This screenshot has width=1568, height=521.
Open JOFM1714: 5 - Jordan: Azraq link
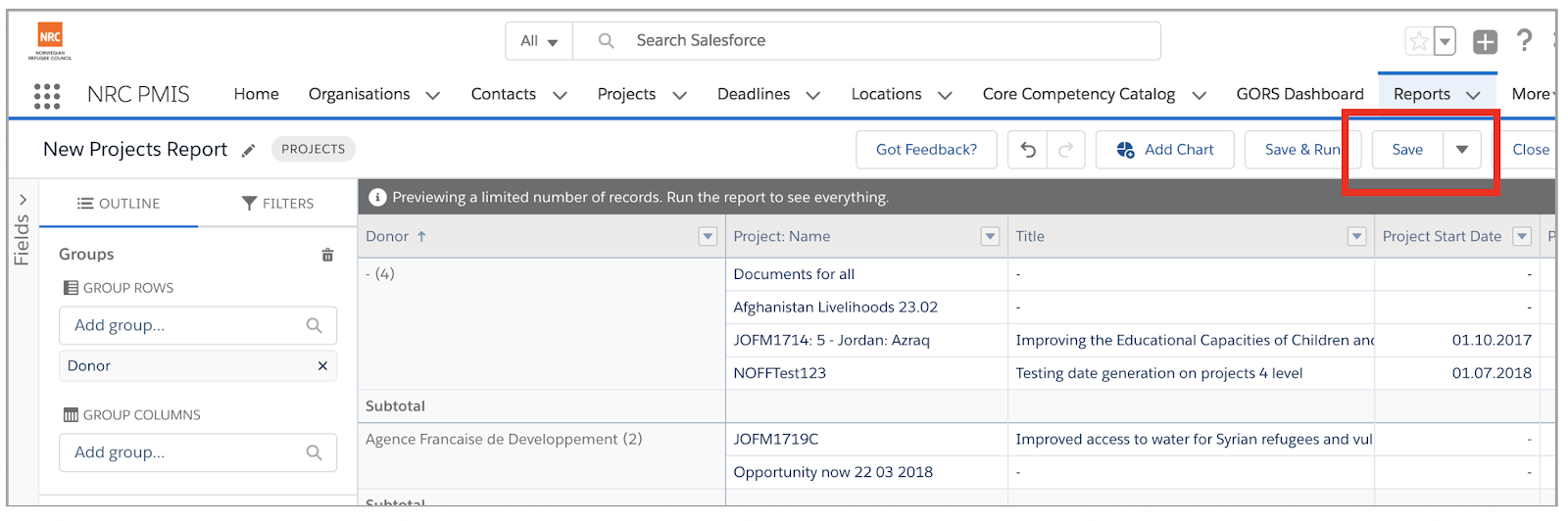tap(831, 341)
